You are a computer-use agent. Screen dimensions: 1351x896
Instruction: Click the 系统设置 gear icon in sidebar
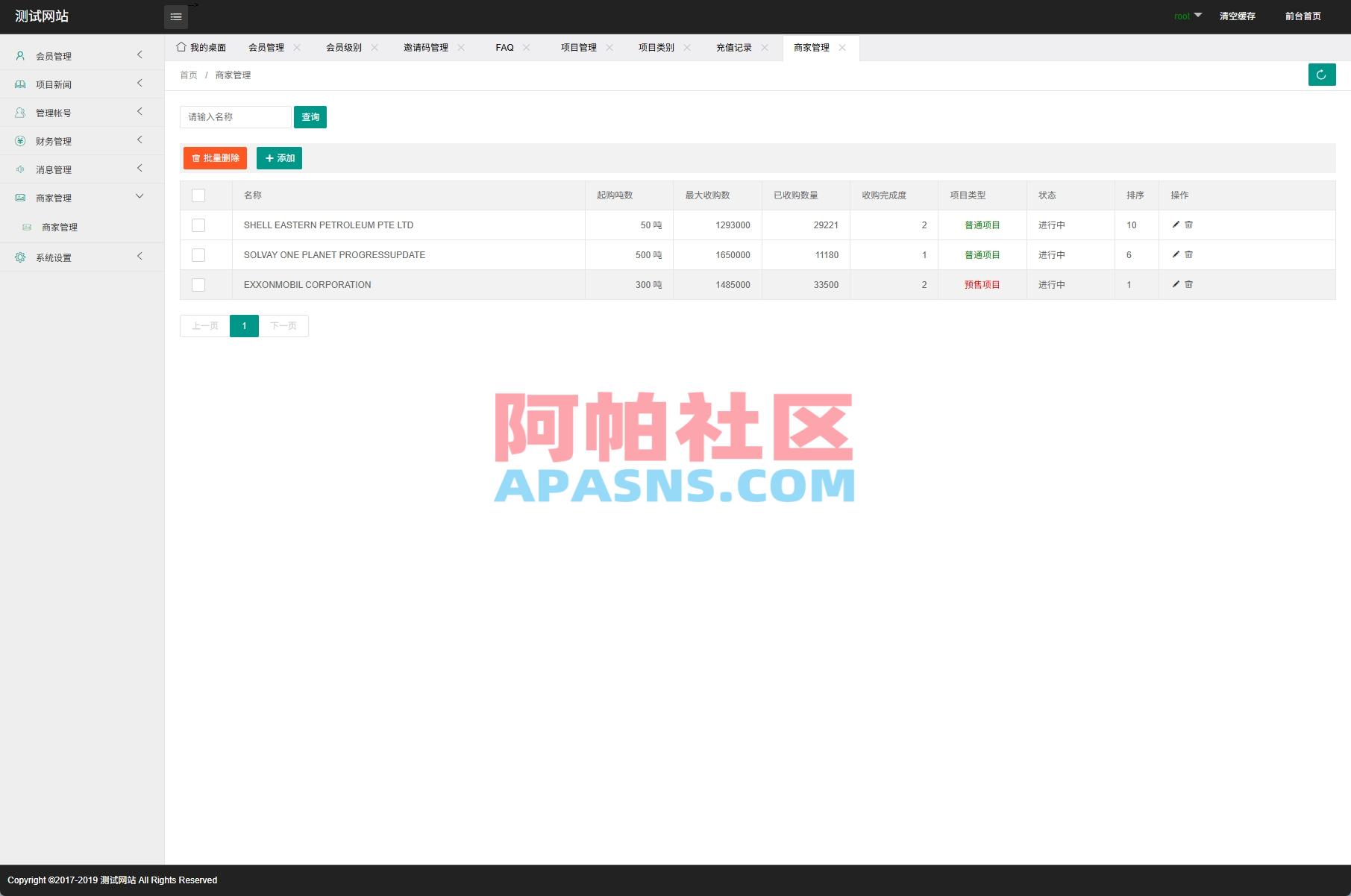tap(19, 257)
